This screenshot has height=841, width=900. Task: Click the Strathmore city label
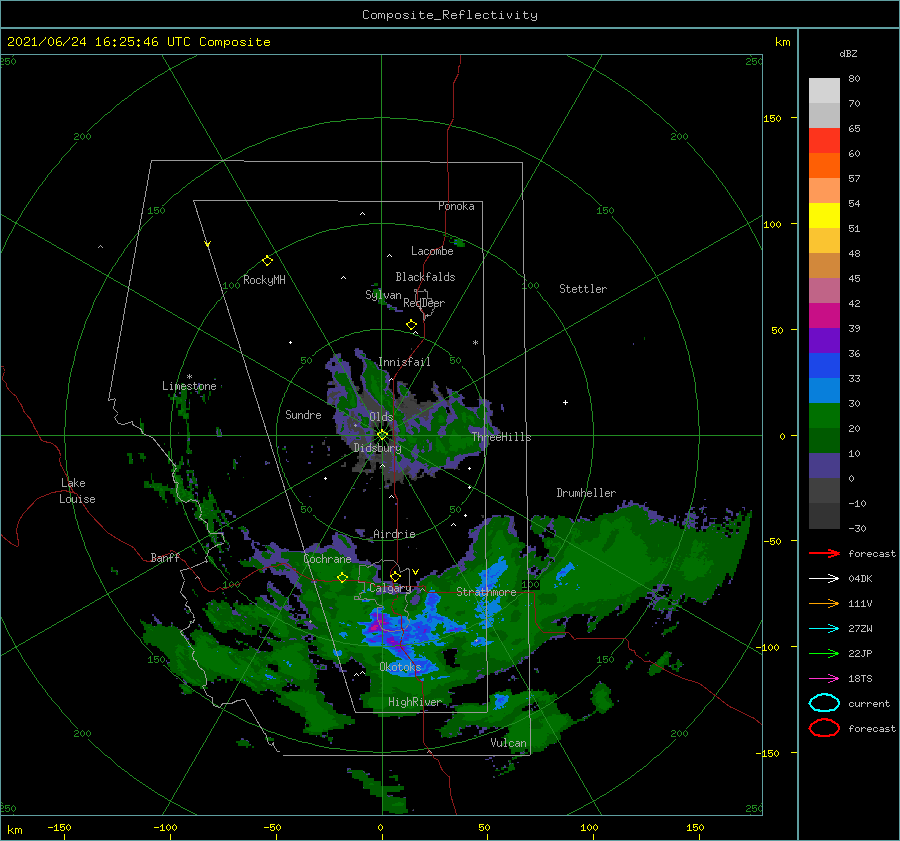click(x=486, y=592)
